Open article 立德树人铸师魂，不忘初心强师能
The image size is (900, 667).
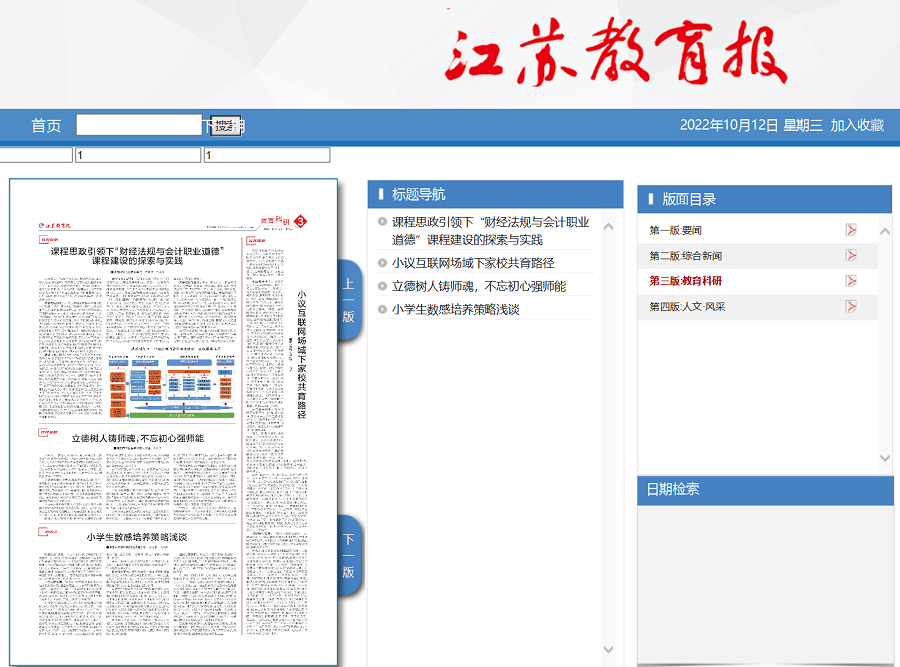(x=479, y=286)
